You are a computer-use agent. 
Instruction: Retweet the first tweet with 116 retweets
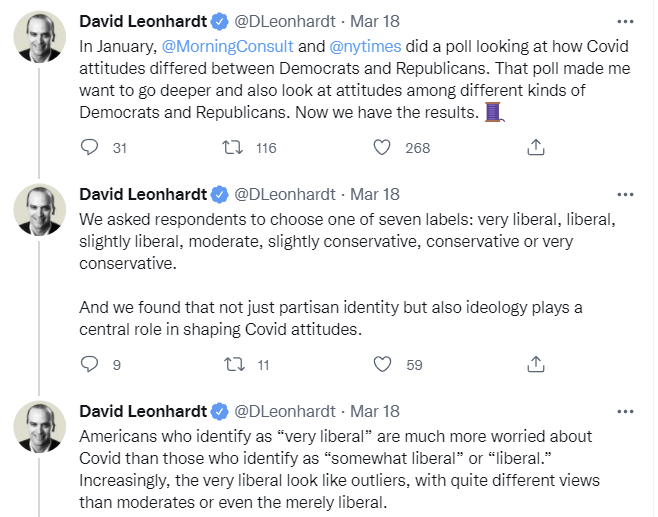[x=233, y=147]
